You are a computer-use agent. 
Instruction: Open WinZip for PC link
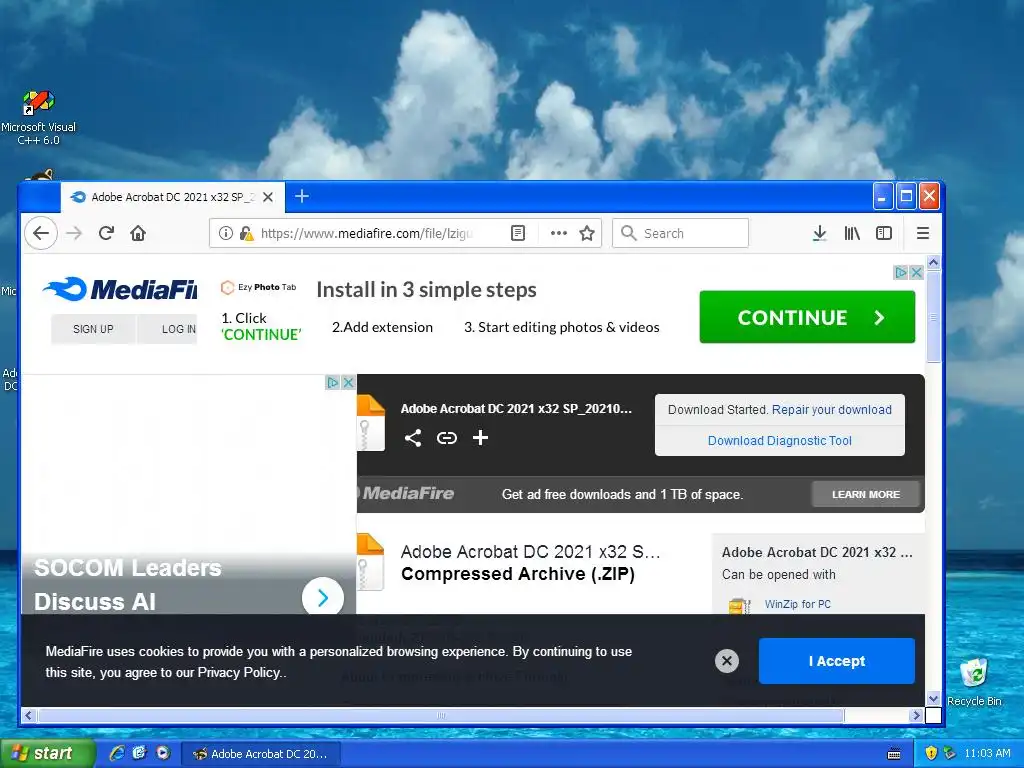[797, 604]
